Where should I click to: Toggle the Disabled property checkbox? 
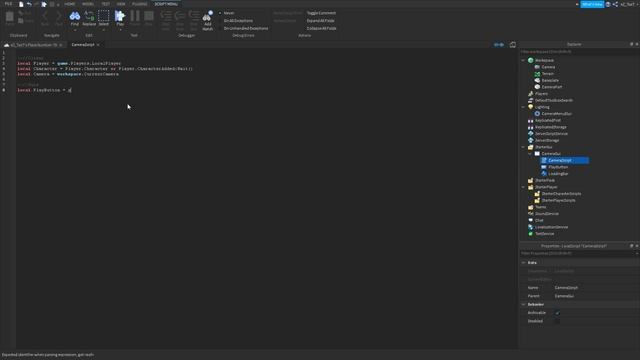tap(558, 321)
